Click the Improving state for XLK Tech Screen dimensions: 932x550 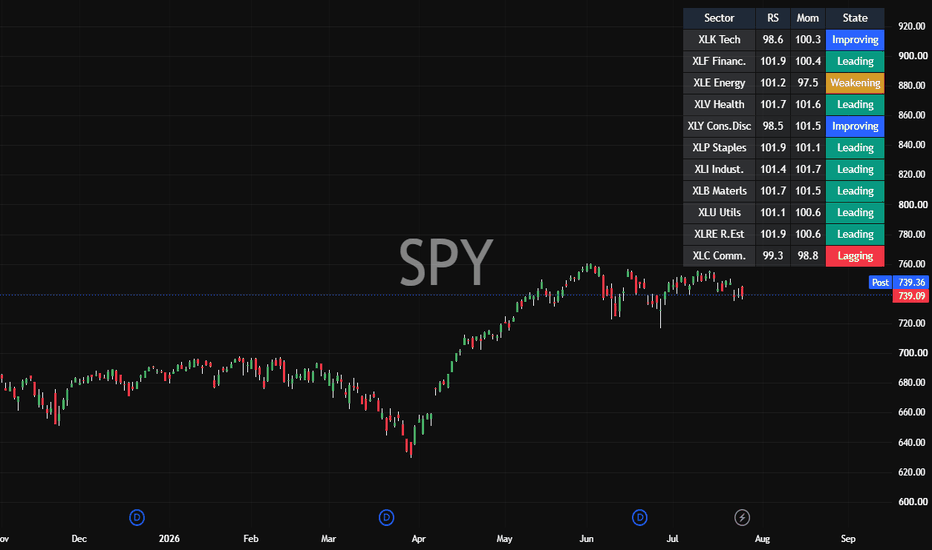[x=855, y=40]
